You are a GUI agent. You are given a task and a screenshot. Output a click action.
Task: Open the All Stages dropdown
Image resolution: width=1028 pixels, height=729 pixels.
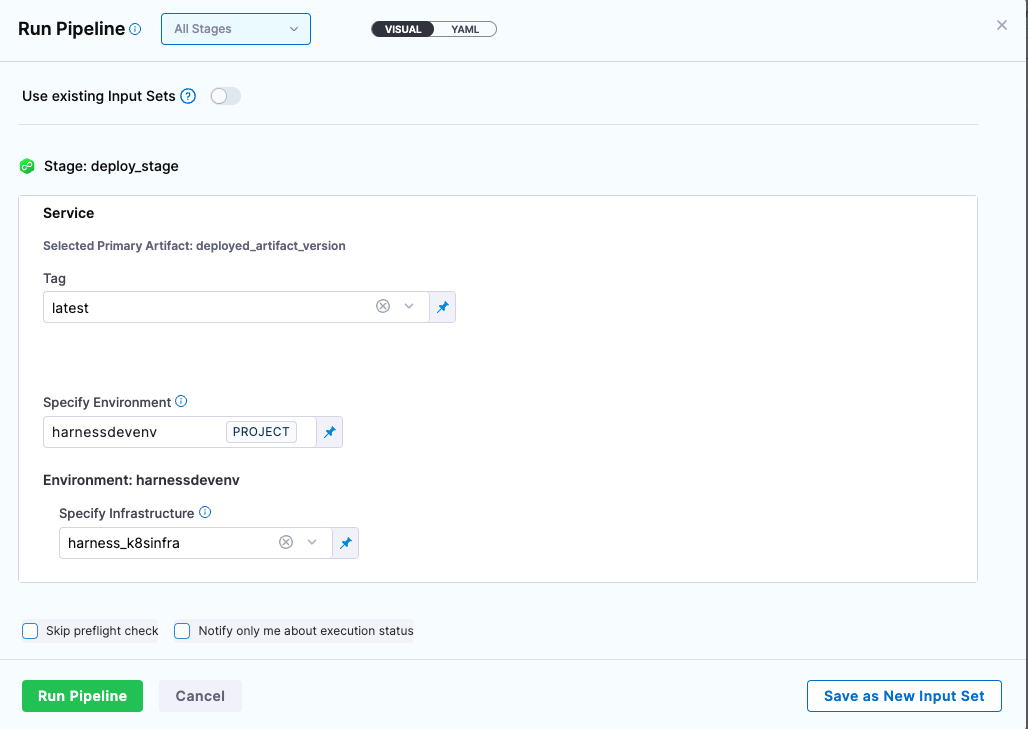pos(235,29)
